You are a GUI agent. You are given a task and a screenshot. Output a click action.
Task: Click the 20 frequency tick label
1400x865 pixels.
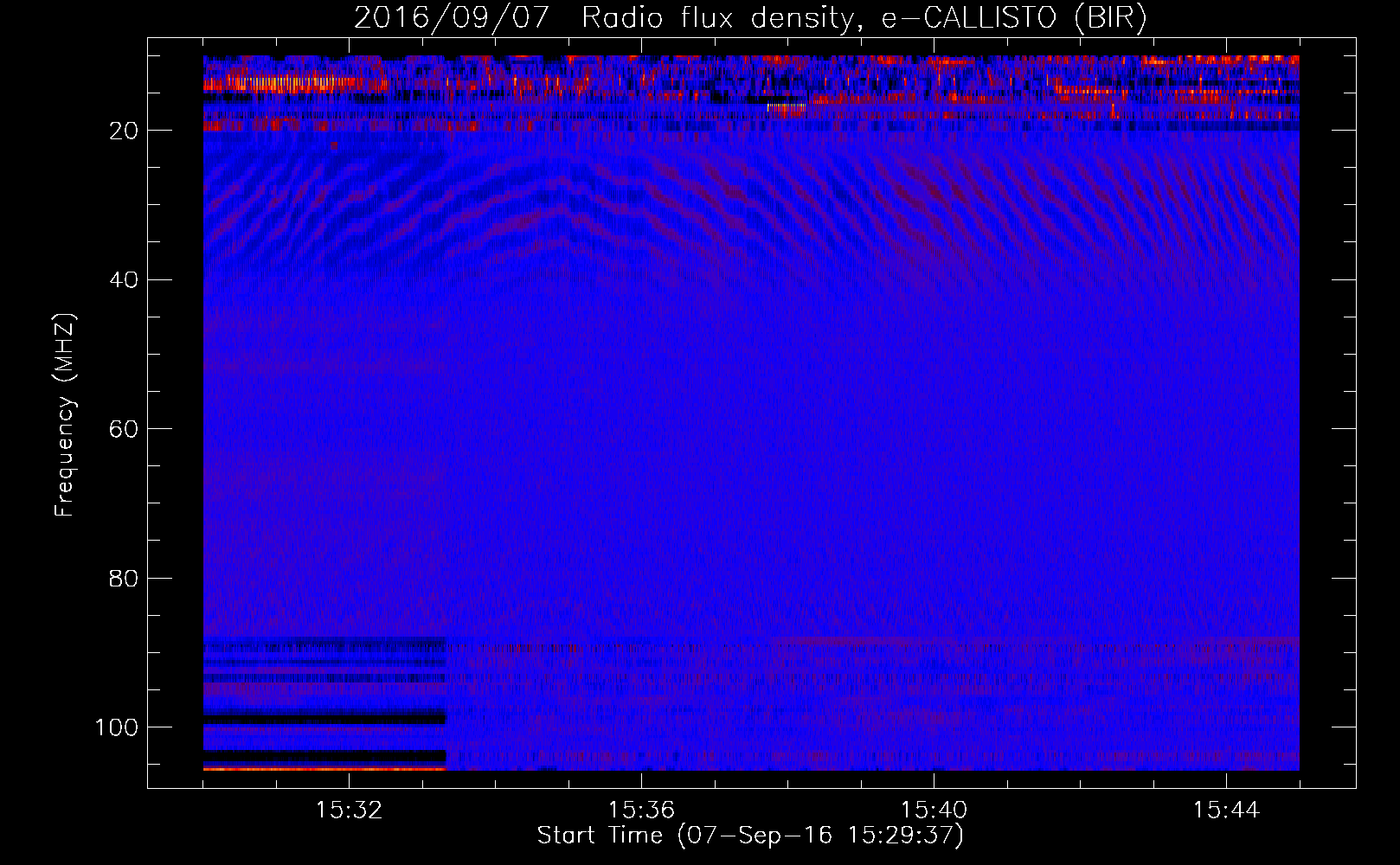(x=124, y=131)
